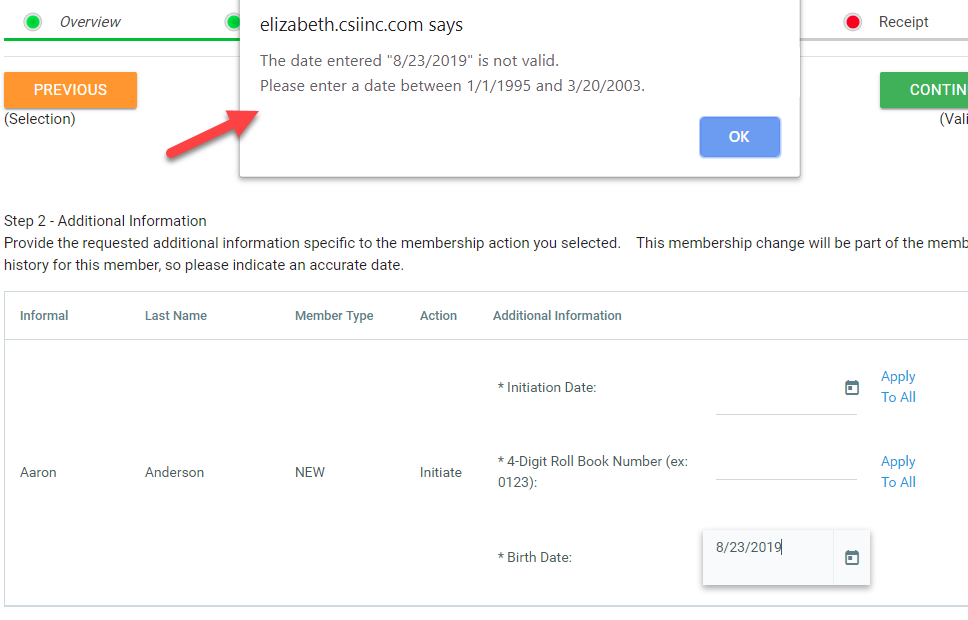Click the Anderson last name cell
This screenshot has height=620, width=968.
tap(174, 473)
